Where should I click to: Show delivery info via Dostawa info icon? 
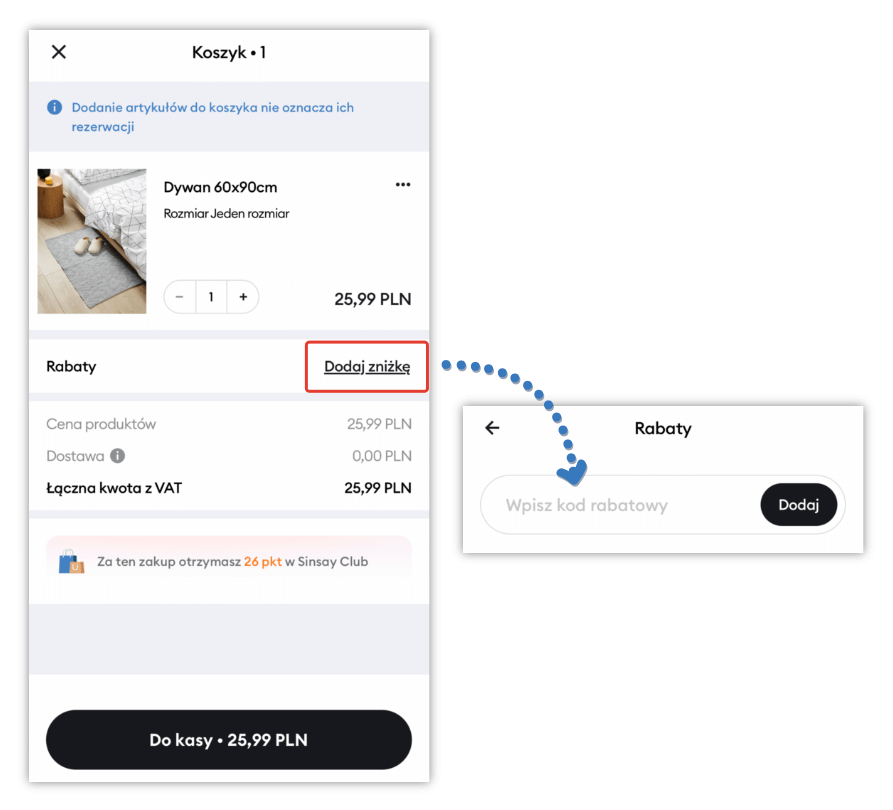tap(117, 456)
